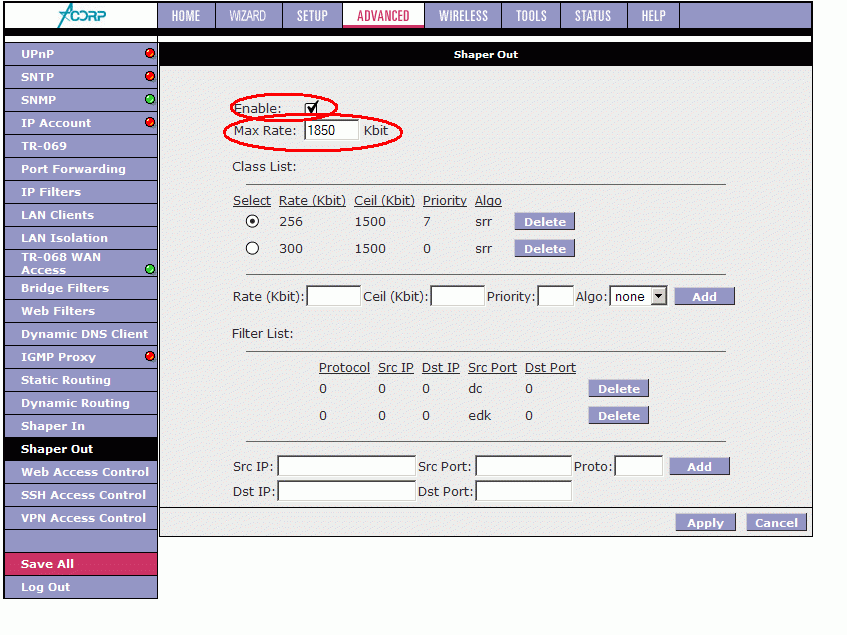This screenshot has width=847, height=635.
Task: Select the class with rate 300
Action: (252, 248)
